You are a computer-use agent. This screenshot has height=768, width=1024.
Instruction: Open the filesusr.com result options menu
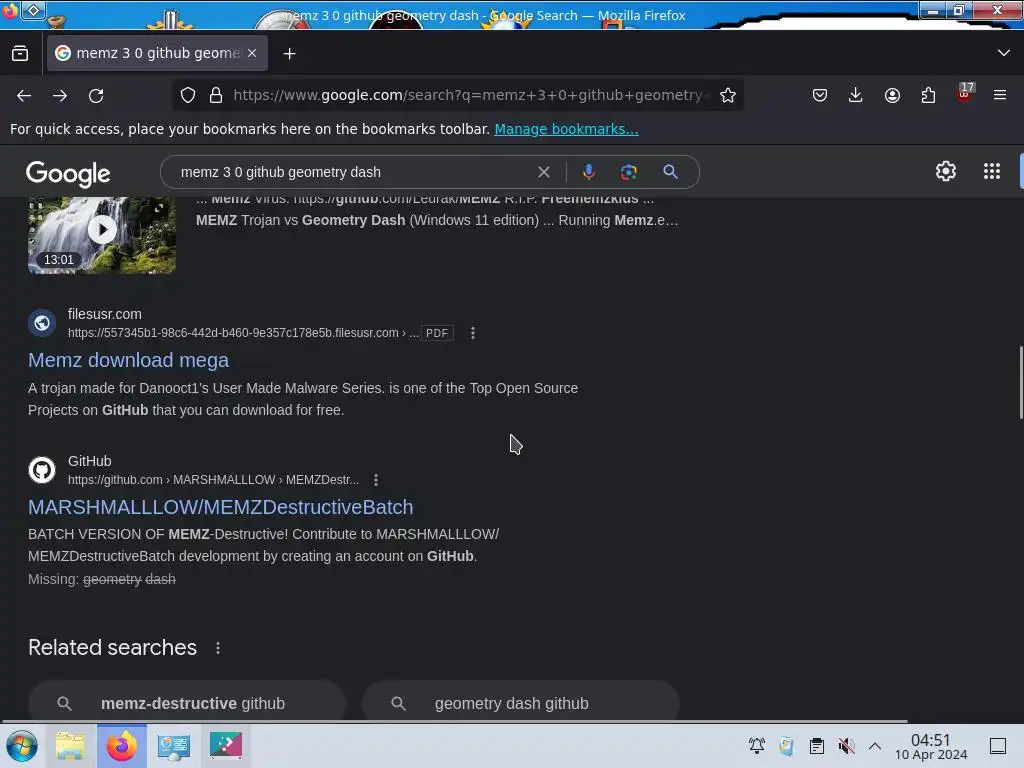473,333
